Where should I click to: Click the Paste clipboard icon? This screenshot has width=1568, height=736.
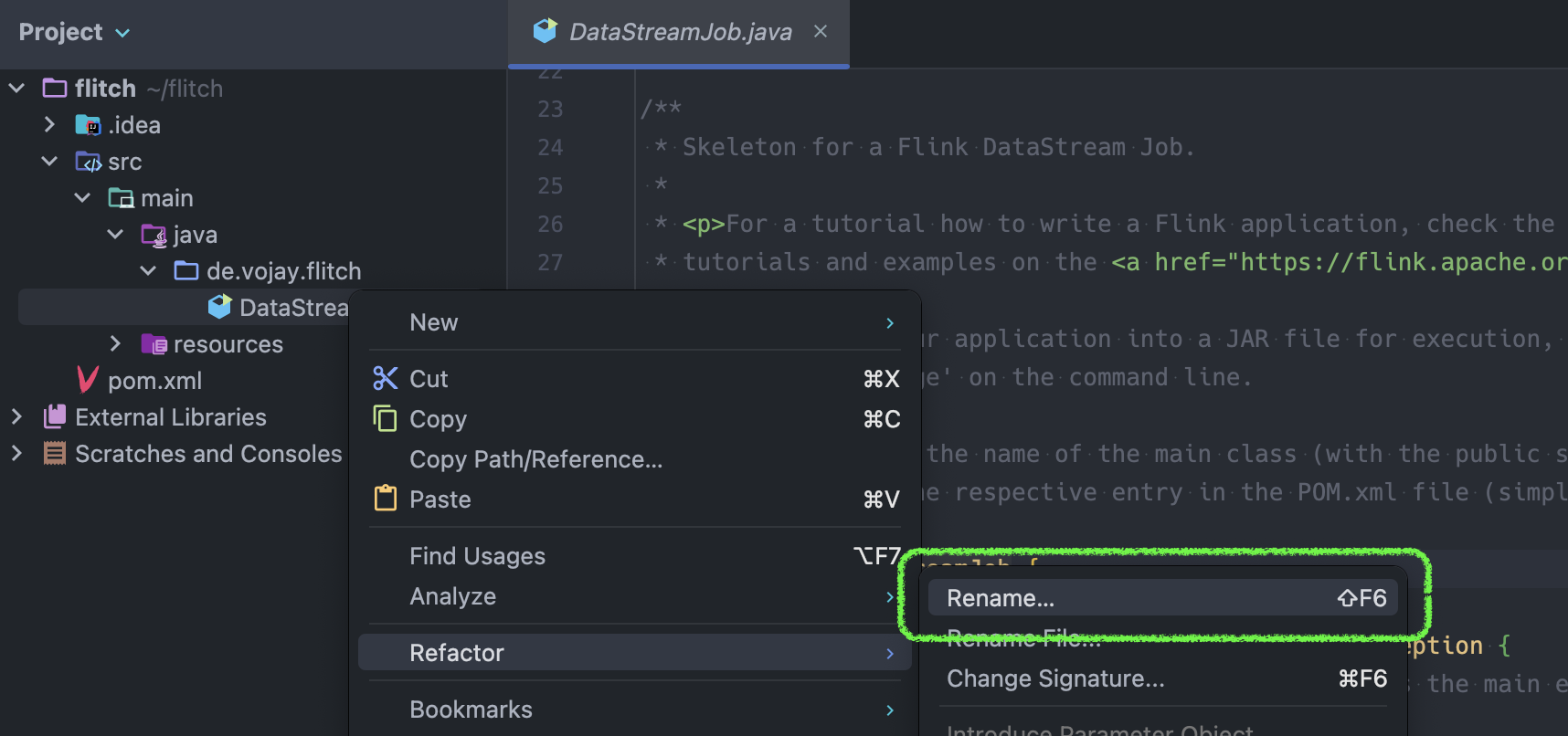coord(386,499)
